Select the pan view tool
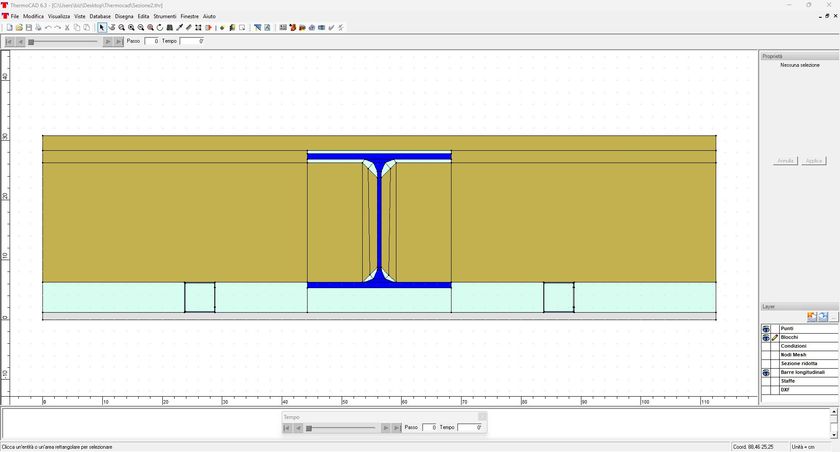Screen dimensions: 840x452 [111, 27]
